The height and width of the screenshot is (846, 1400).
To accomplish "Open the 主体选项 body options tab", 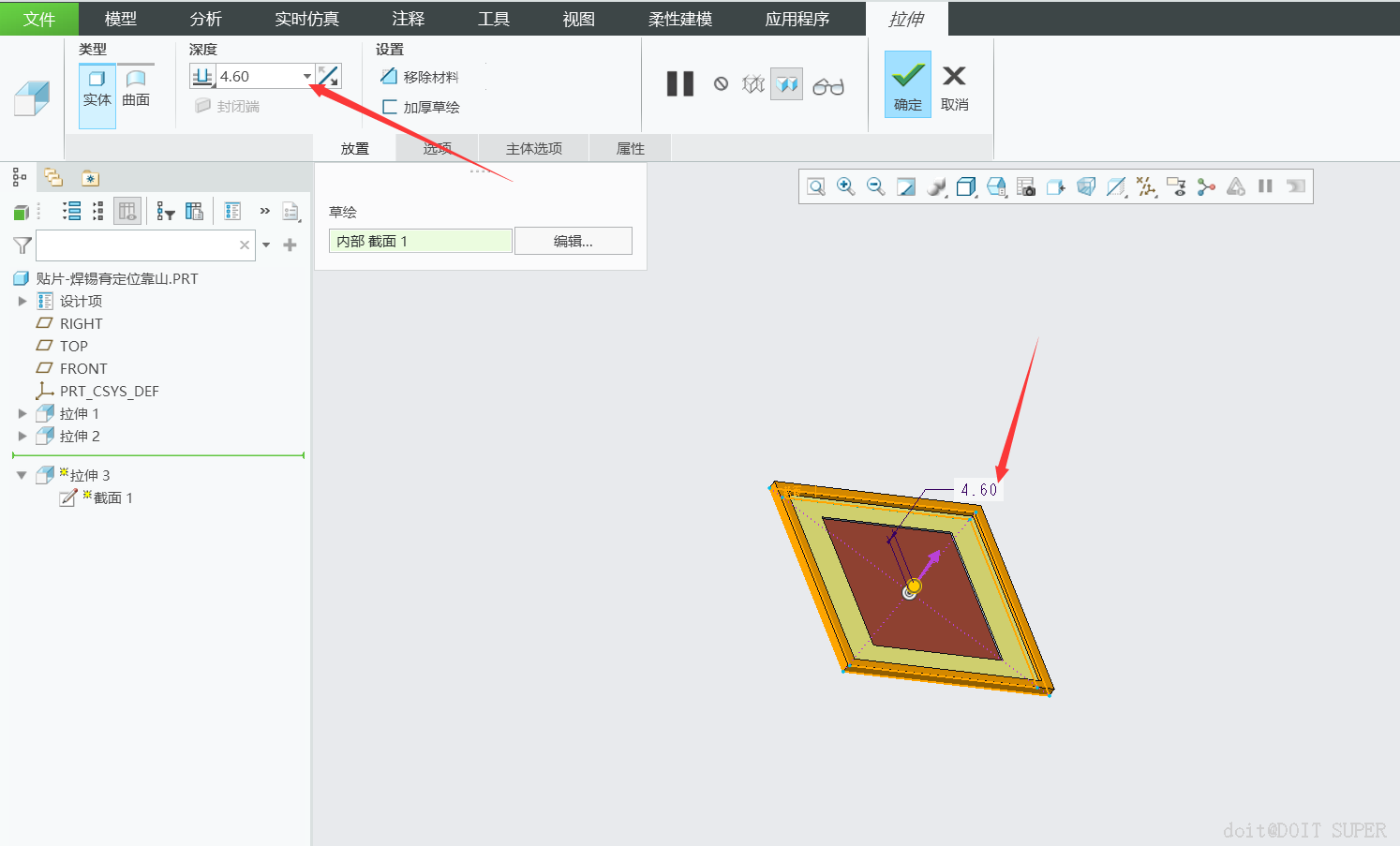I will (x=534, y=148).
